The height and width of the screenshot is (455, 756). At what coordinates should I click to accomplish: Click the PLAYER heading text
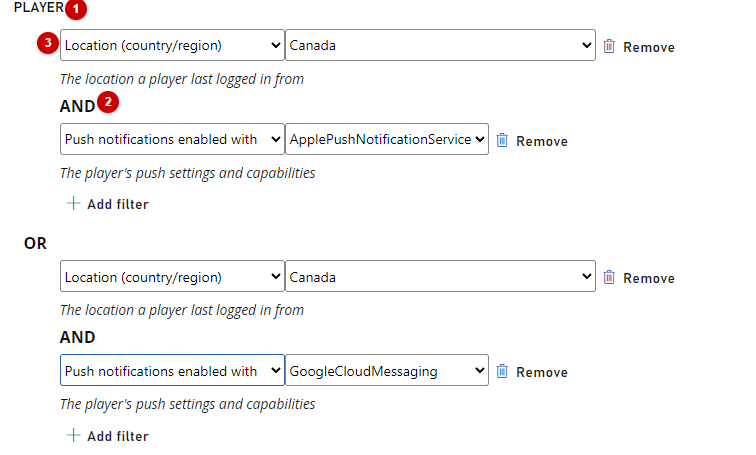pos(39,8)
